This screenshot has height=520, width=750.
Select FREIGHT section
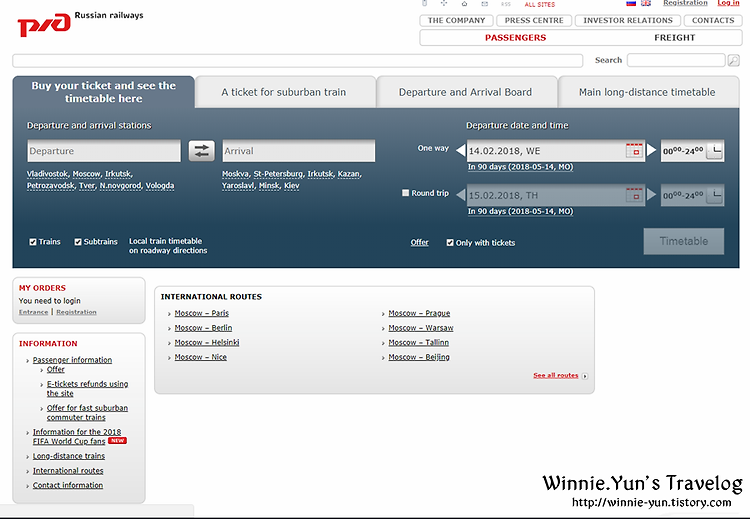[674, 38]
